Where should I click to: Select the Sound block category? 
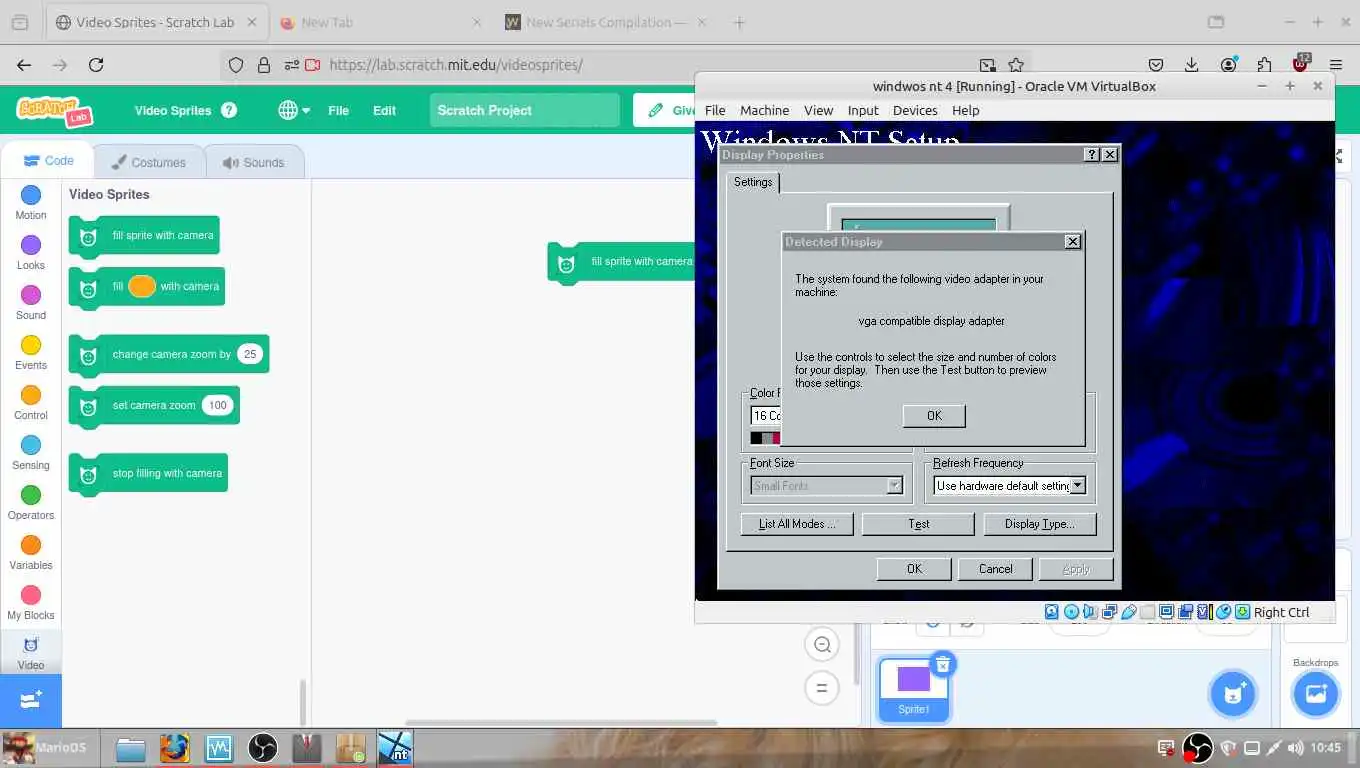(x=31, y=303)
